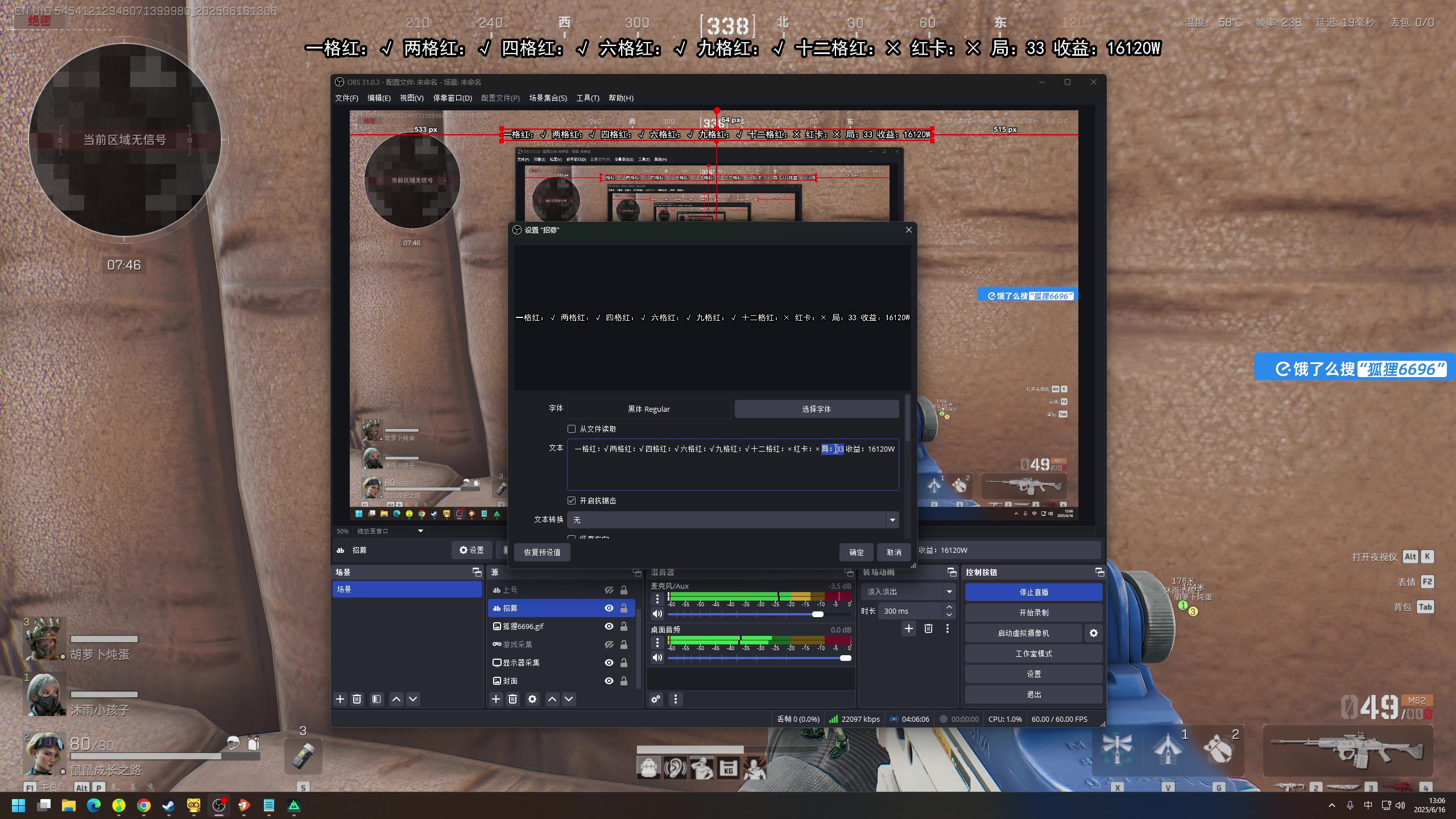Open scene filters icon in Scenes panel

377,699
